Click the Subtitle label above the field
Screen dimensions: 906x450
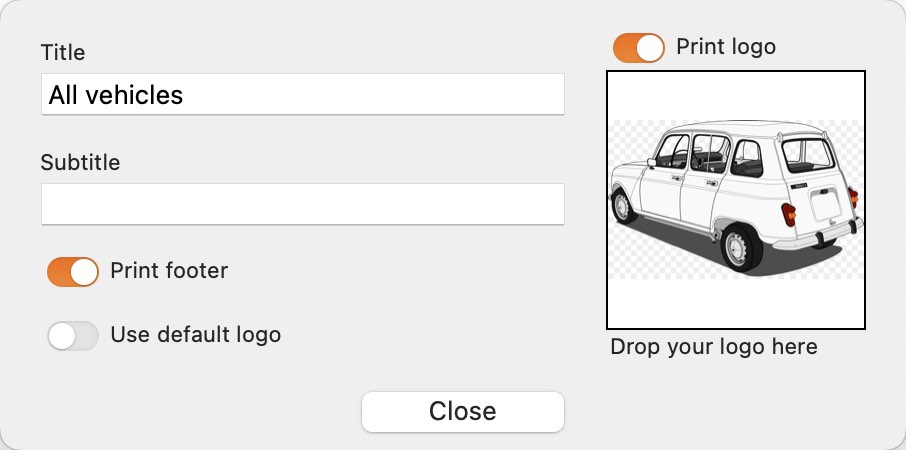80,162
